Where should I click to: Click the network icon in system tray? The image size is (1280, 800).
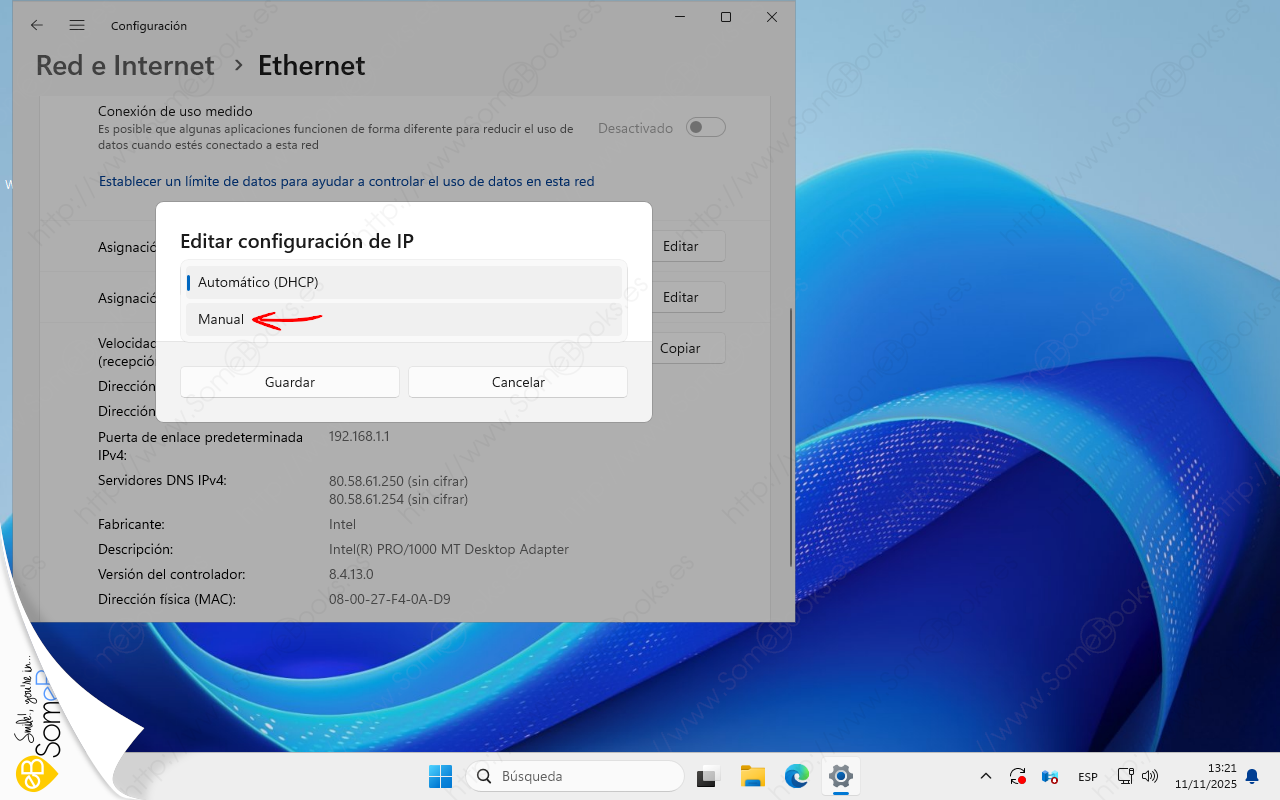(x=1125, y=776)
